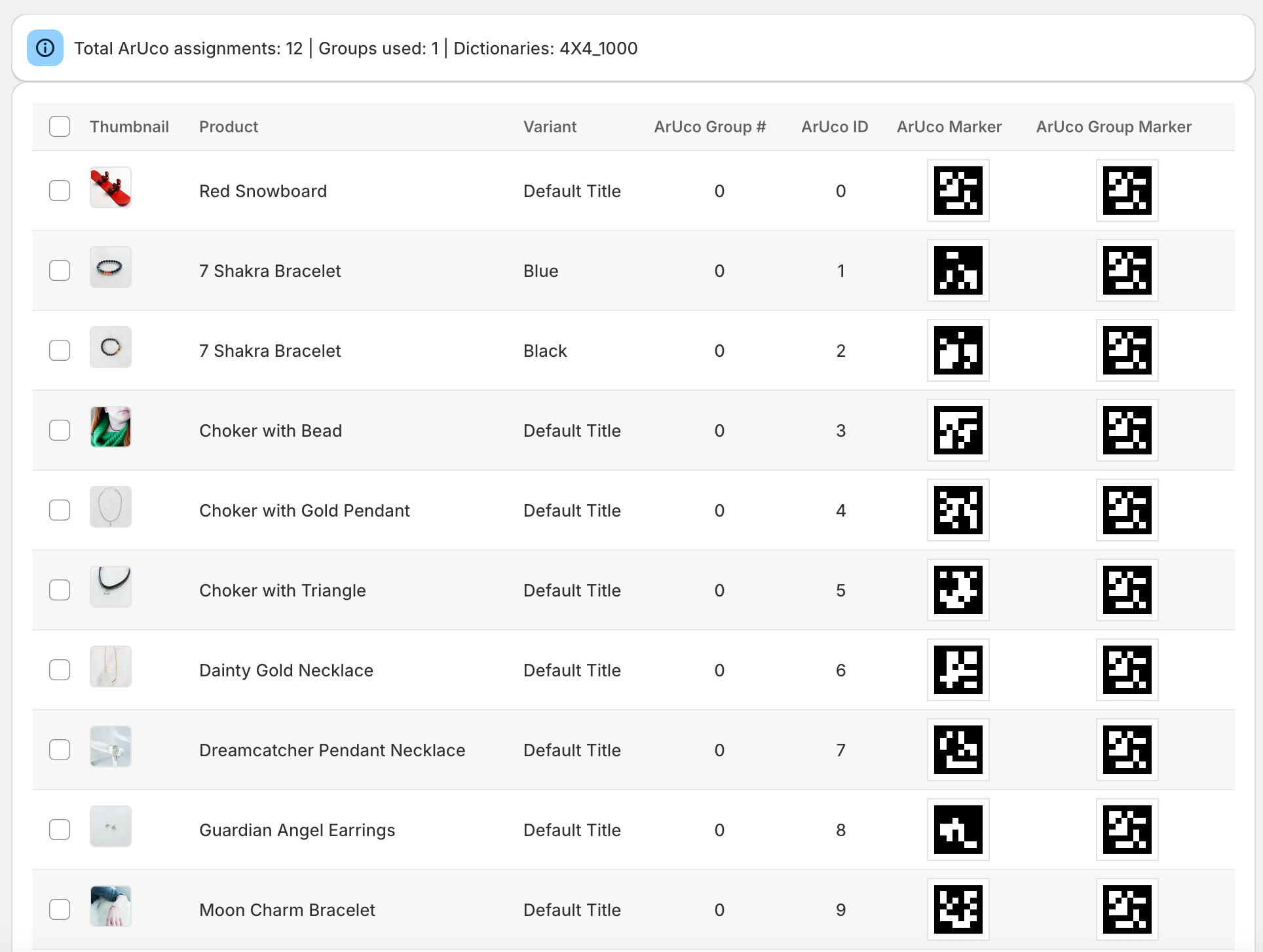Click Choker with Bead thumbnail

pyautogui.click(x=111, y=427)
